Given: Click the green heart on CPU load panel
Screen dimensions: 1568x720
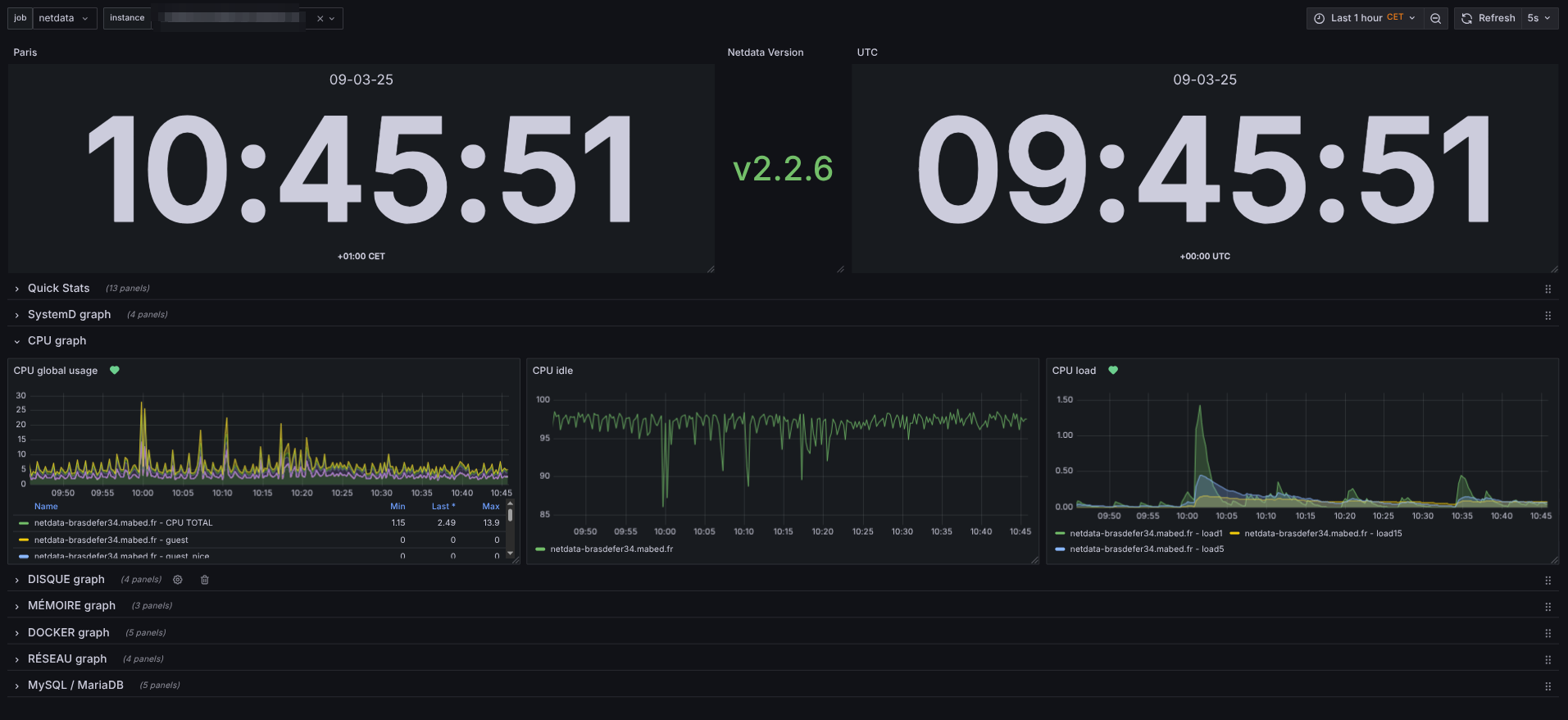Looking at the screenshot, I should (x=1113, y=371).
